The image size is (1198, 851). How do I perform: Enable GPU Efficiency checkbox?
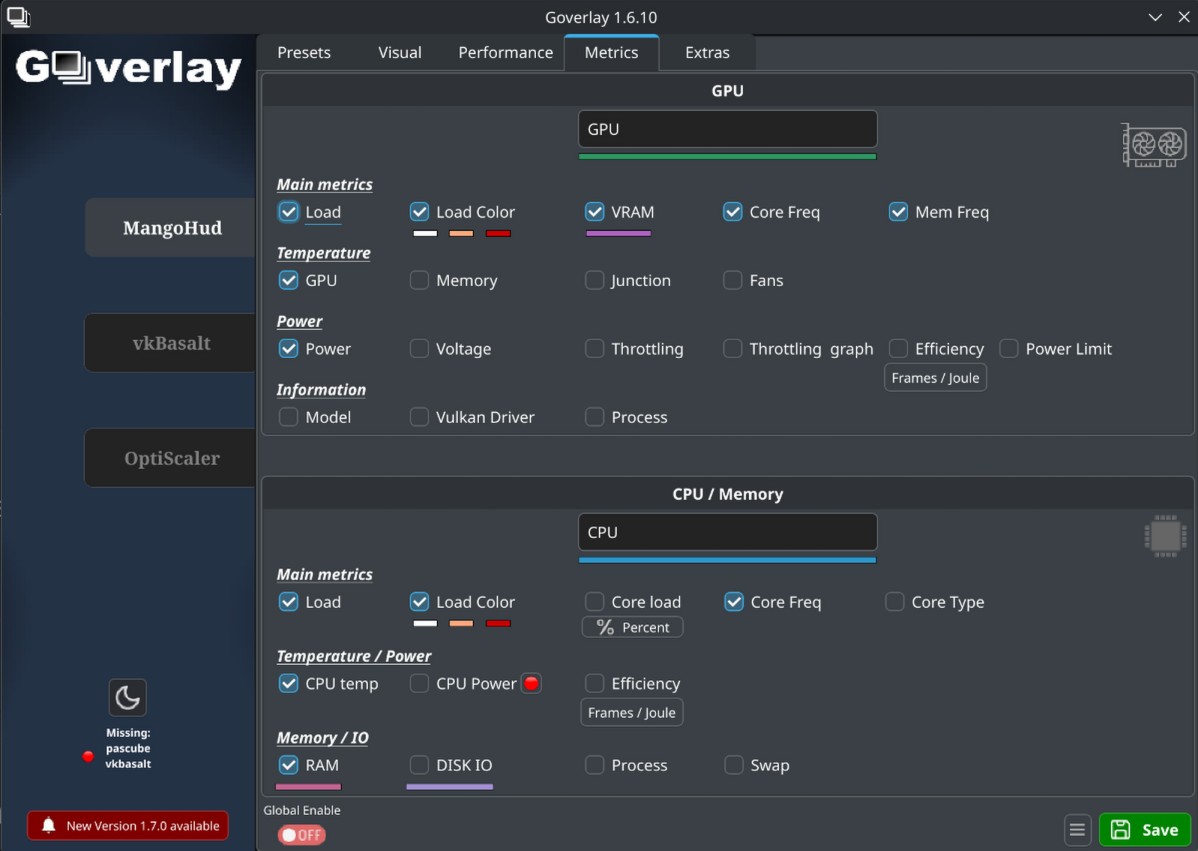(898, 348)
